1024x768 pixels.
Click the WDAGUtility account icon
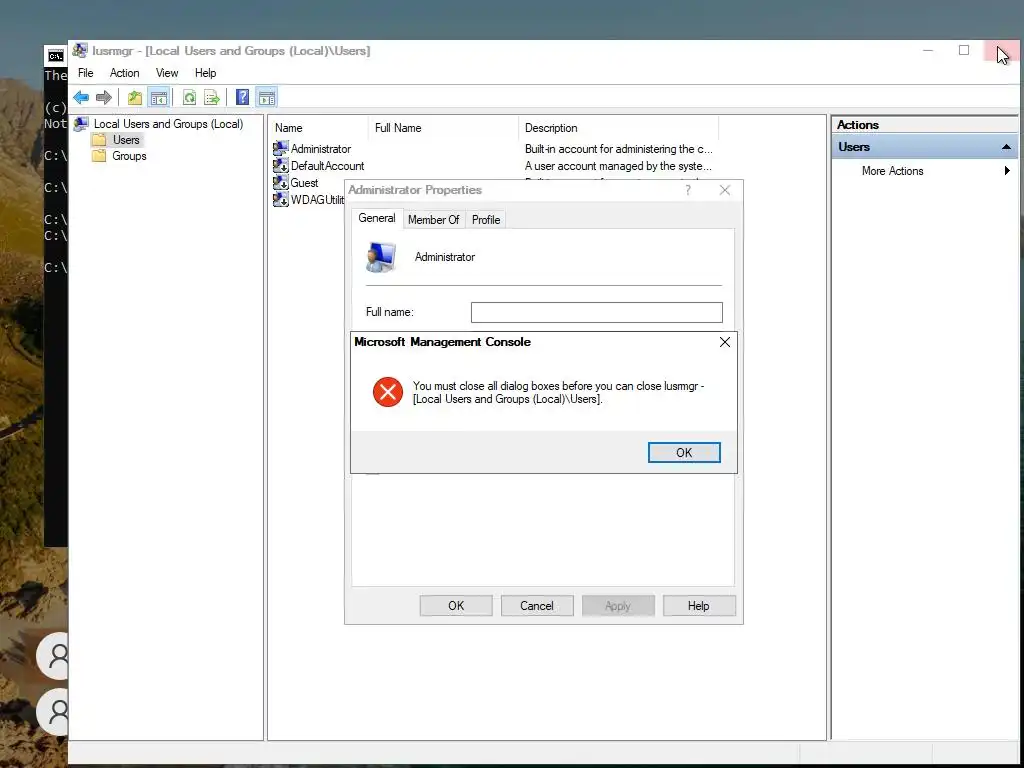point(281,200)
